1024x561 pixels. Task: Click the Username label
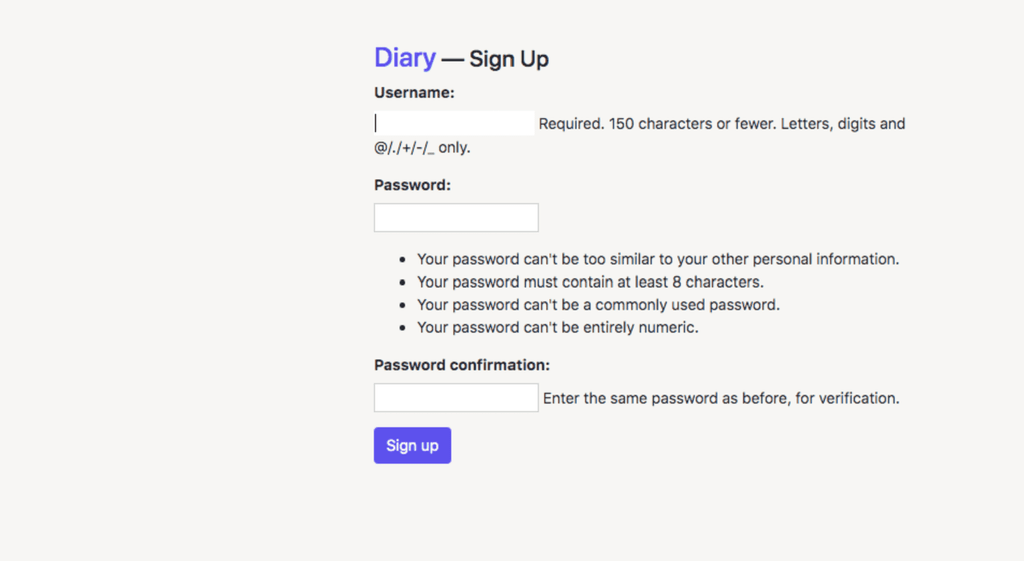(414, 93)
